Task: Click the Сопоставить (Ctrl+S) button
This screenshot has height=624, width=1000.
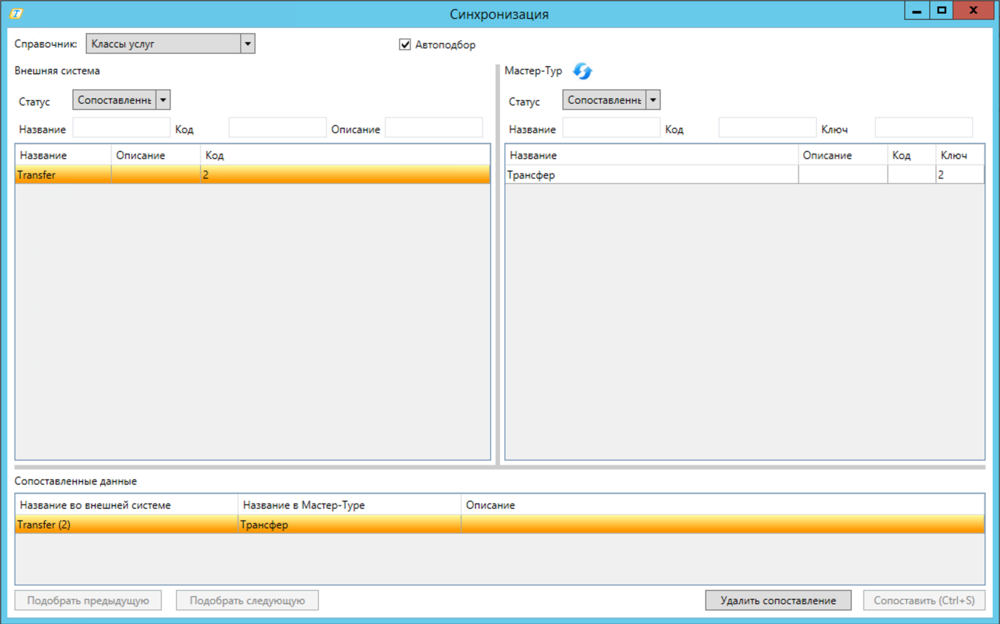Action: [x=923, y=600]
